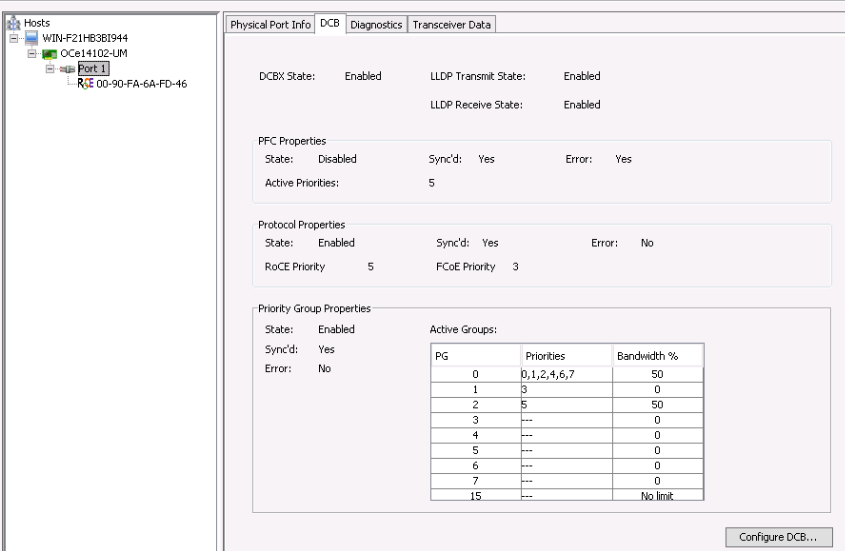
Task: Collapse the WIN-F21HB3BI944 host node
Action: [14, 38]
